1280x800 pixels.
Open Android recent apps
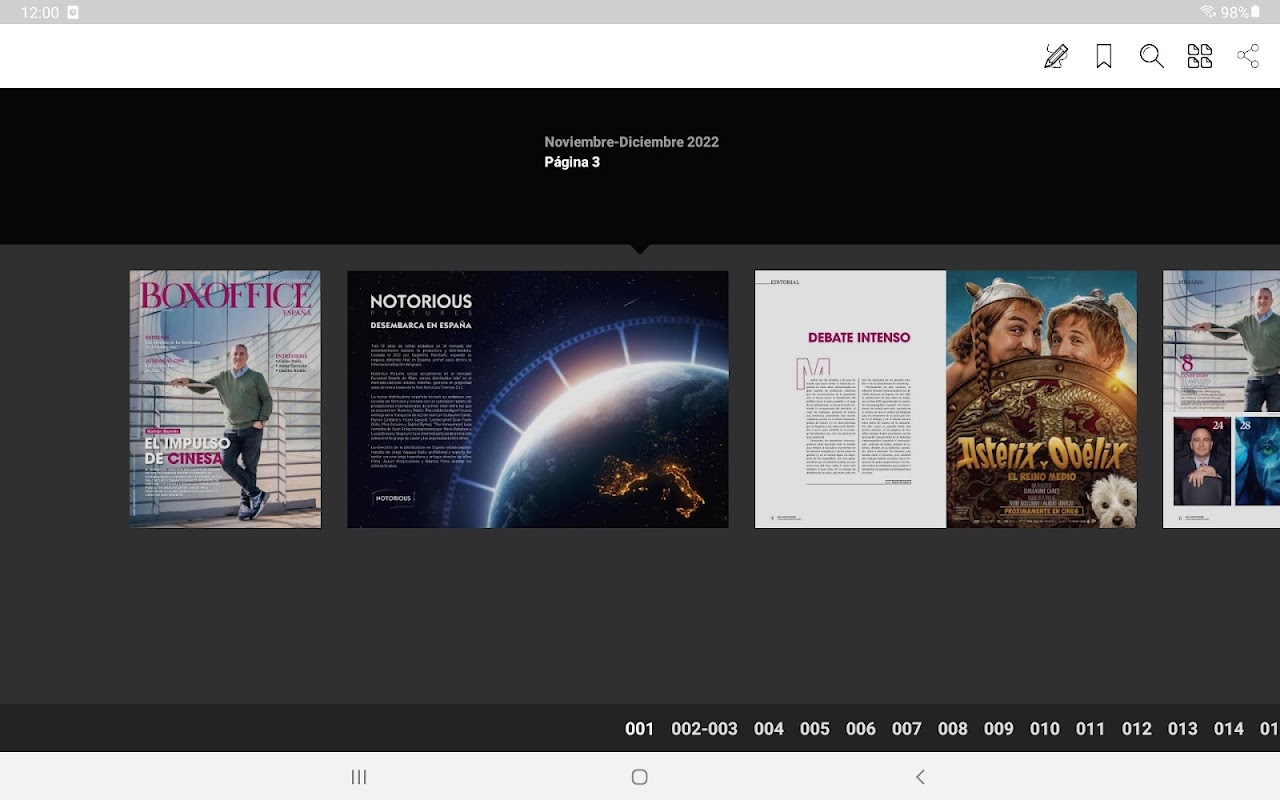(359, 777)
